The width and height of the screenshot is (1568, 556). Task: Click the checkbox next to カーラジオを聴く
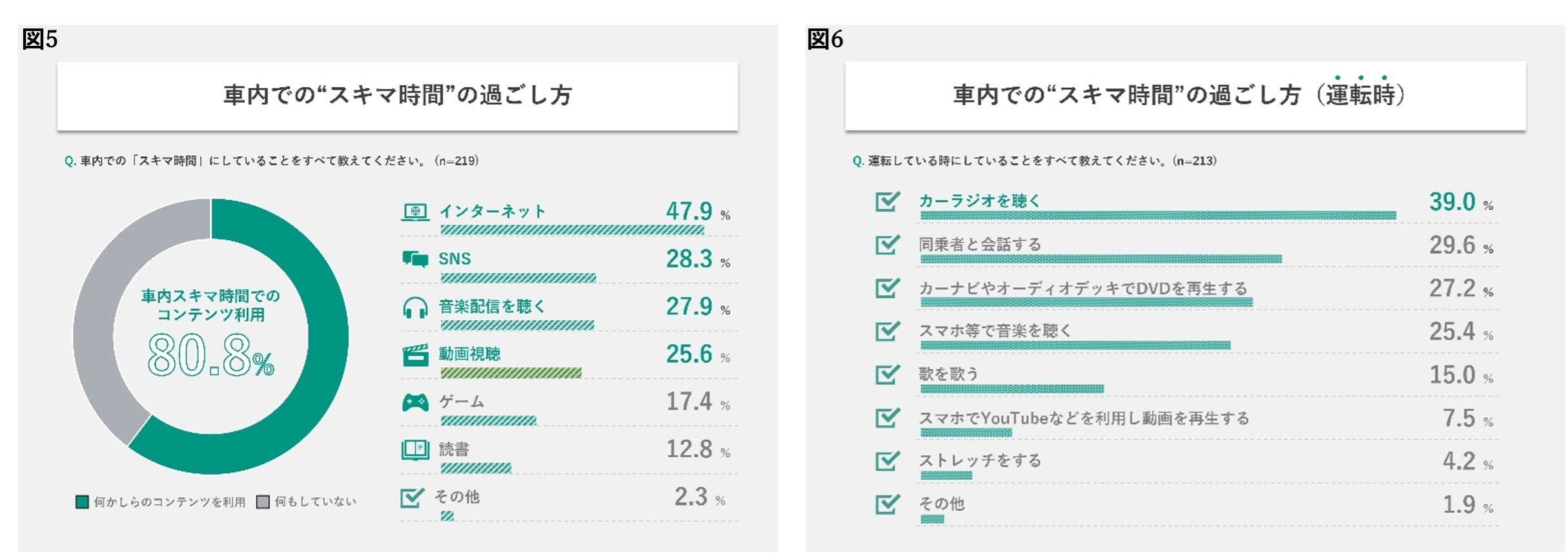click(x=888, y=201)
